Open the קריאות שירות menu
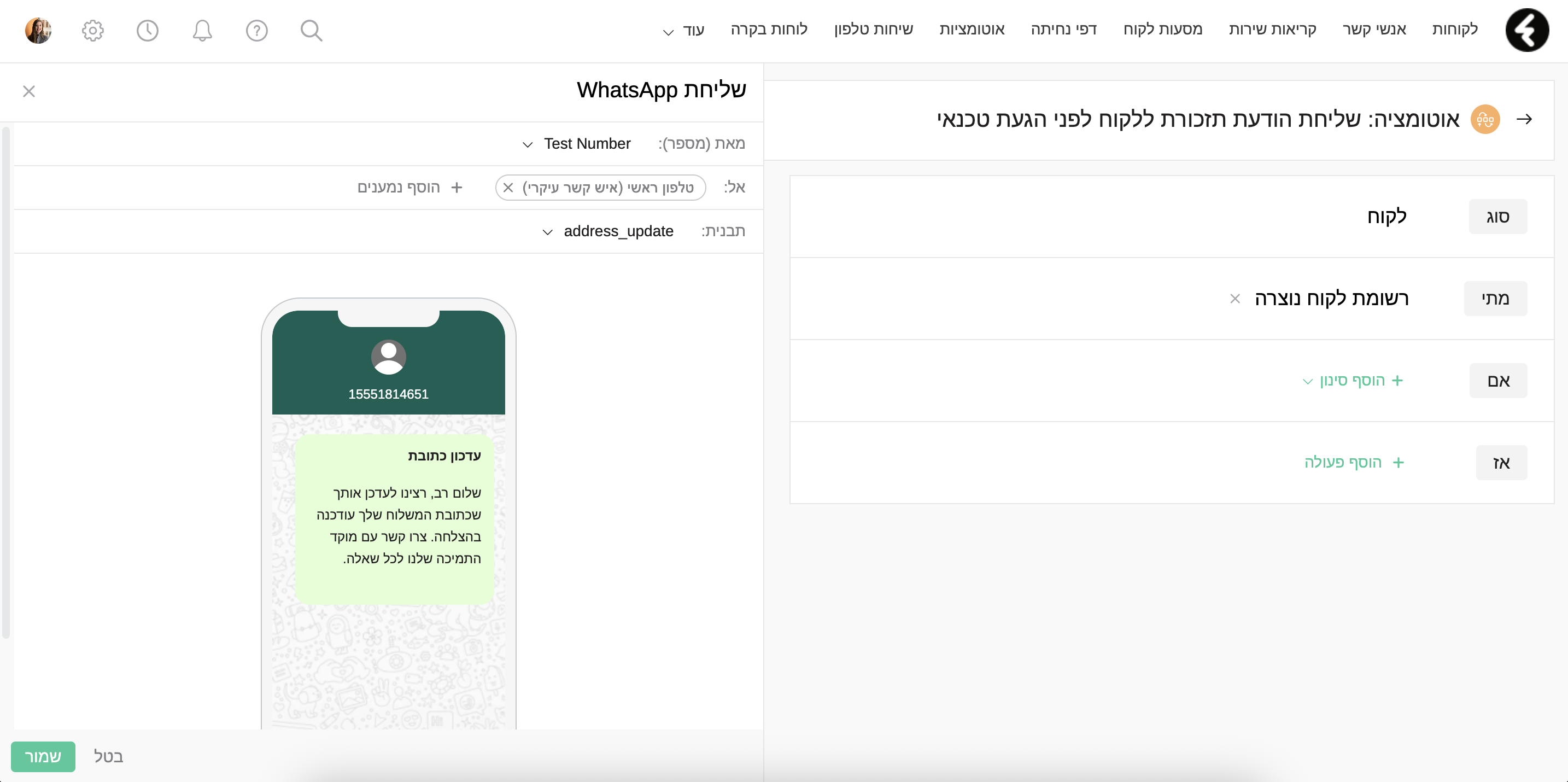 [1272, 29]
